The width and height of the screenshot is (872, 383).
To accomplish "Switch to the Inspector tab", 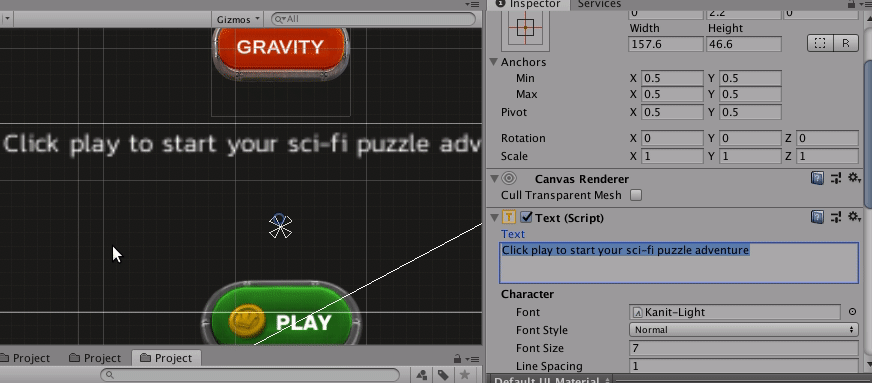I will (x=527, y=4).
